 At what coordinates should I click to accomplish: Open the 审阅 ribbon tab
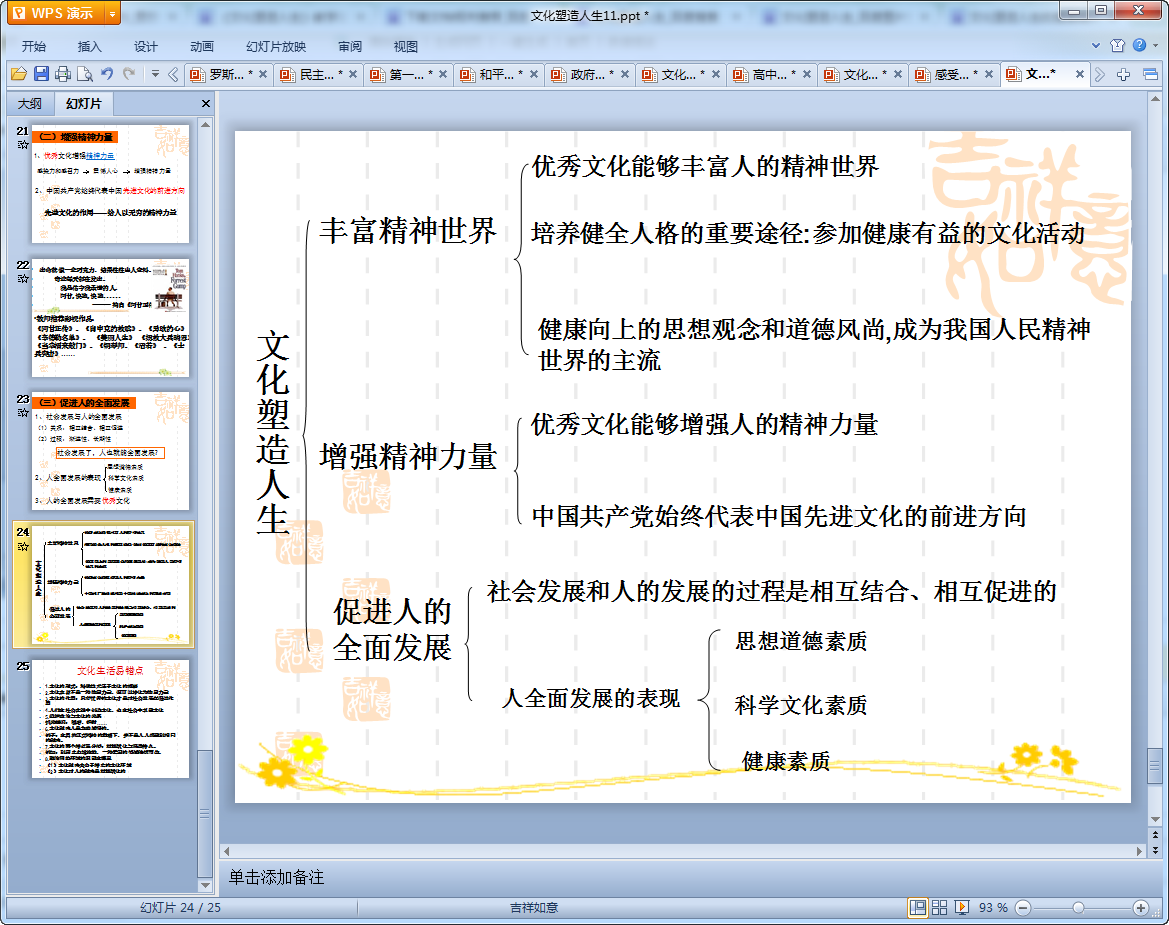(x=350, y=46)
